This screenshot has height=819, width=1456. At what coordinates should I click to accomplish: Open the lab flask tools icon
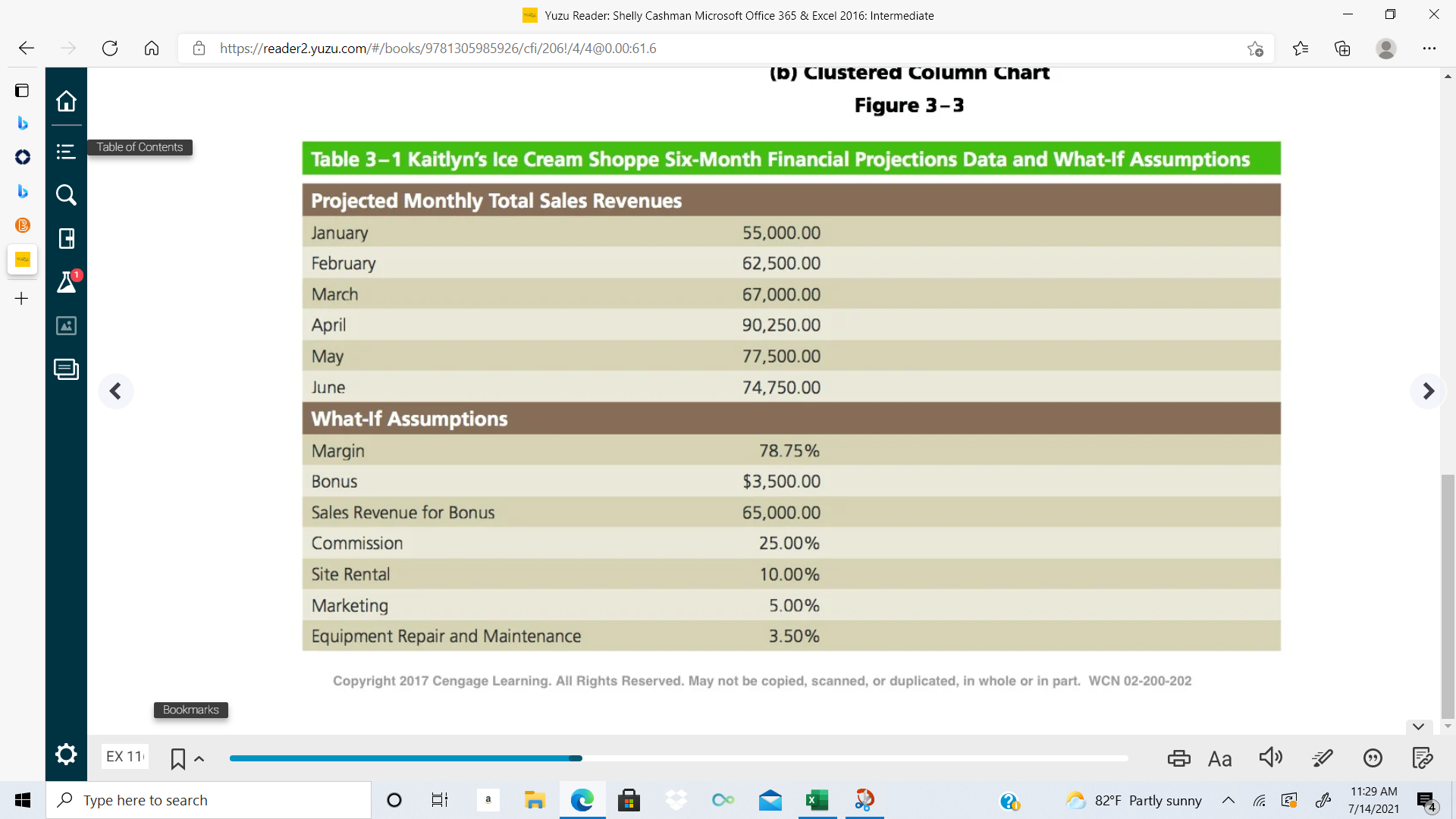[x=67, y=282]
